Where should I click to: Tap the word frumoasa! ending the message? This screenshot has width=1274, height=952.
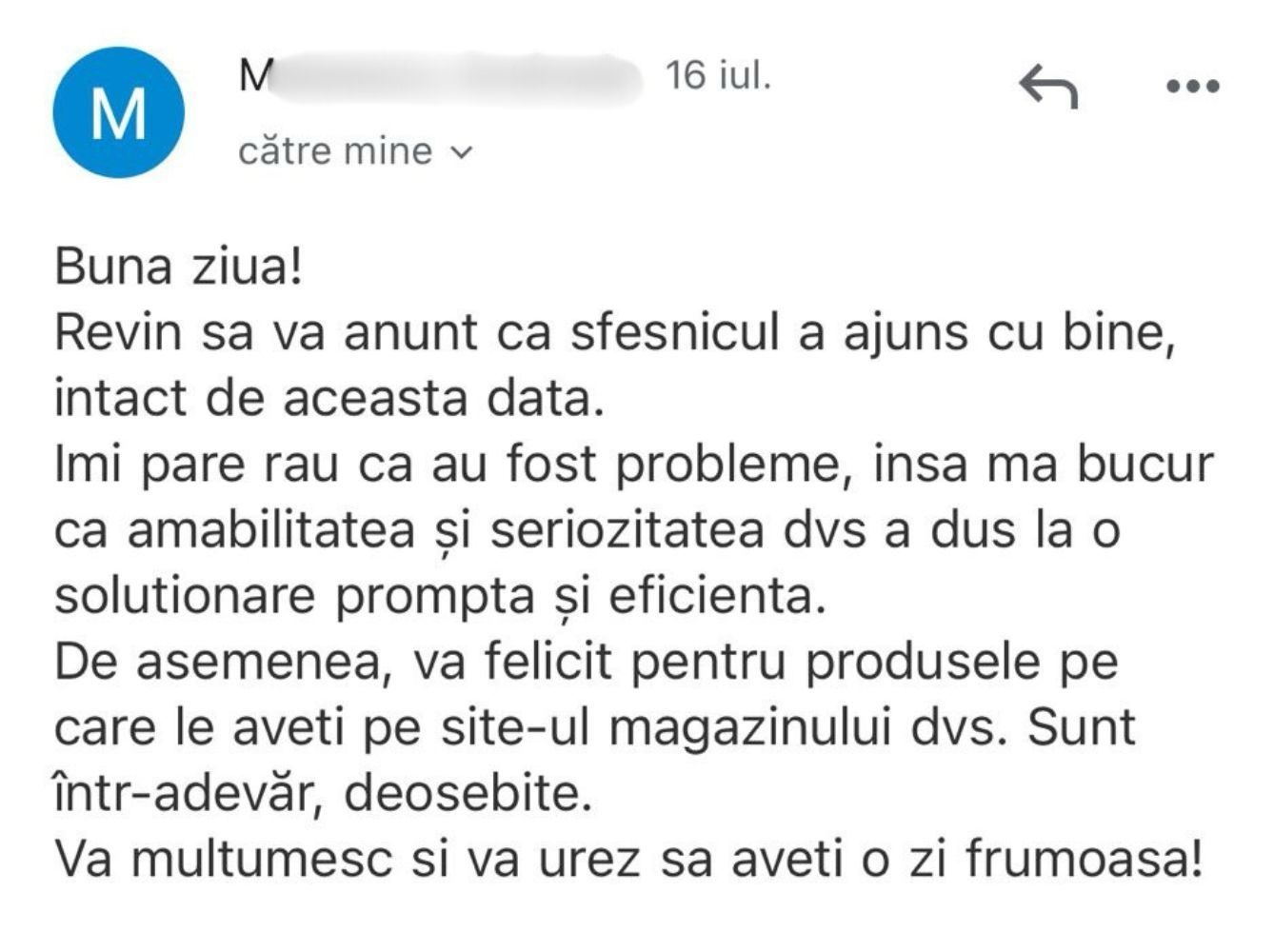tap(1084, 860)
